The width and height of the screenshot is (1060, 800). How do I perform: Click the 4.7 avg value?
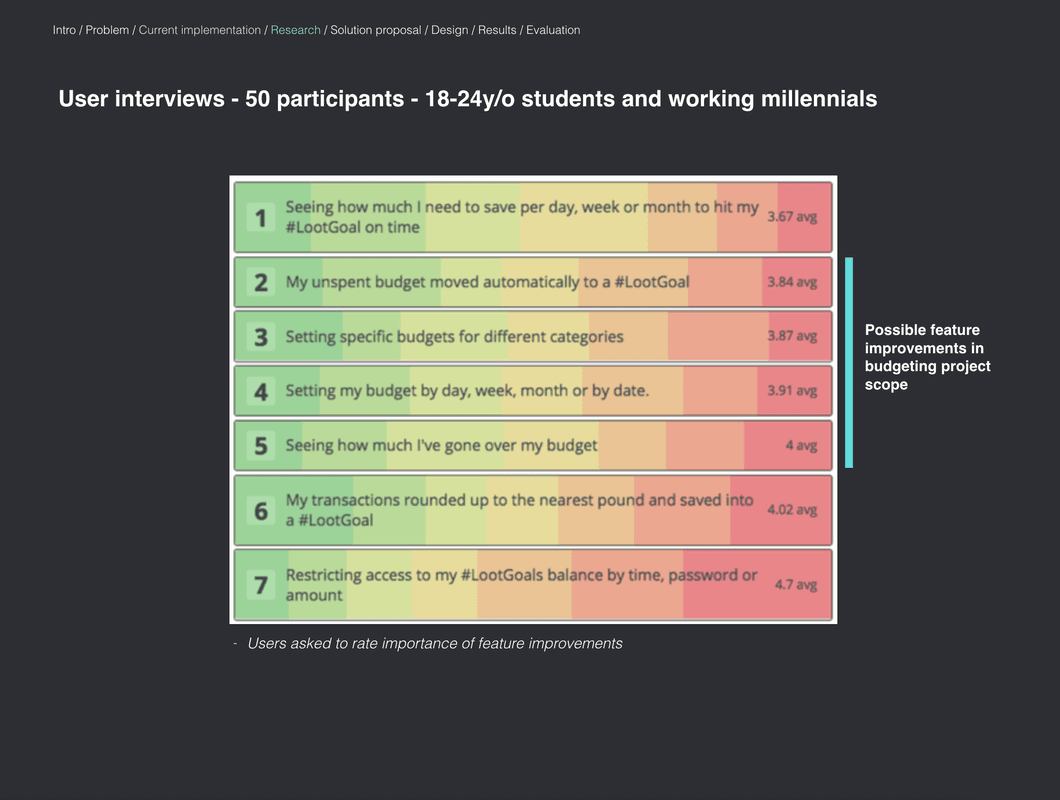pos(796,584)
